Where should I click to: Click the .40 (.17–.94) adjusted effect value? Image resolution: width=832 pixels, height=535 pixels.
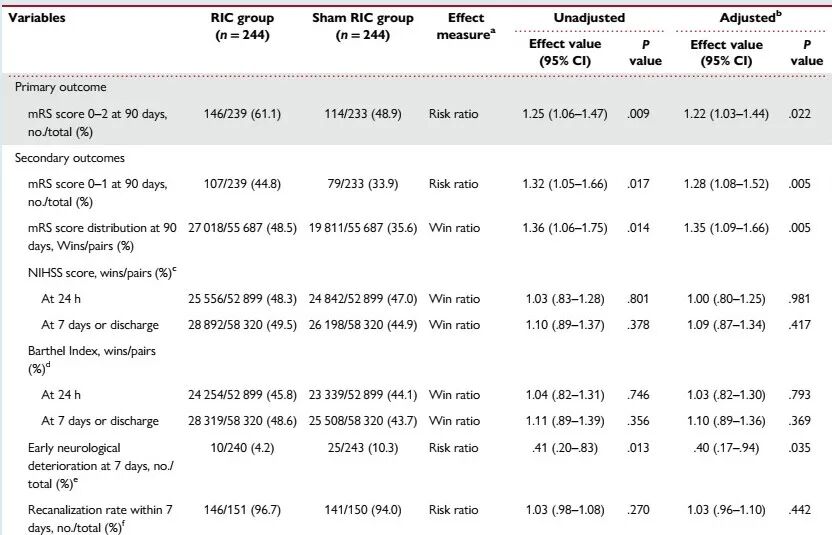pyautogui.click(x=726, y=448)
